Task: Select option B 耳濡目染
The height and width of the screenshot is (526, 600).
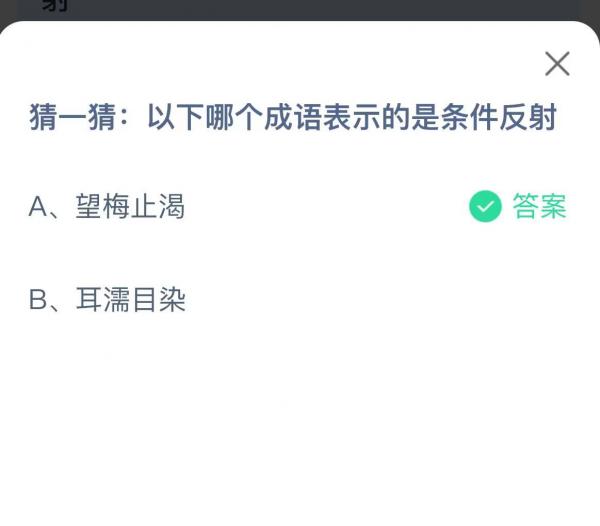Action: 107,299
